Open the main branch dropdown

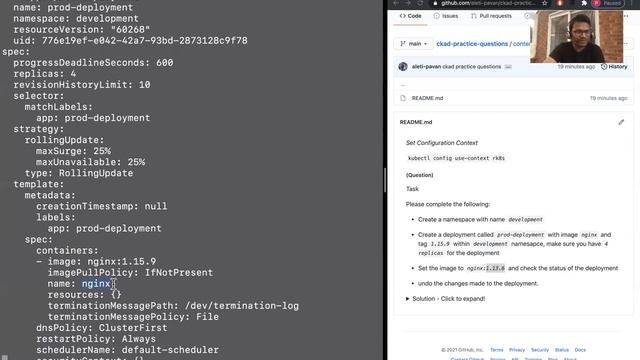tap(413, 44)
